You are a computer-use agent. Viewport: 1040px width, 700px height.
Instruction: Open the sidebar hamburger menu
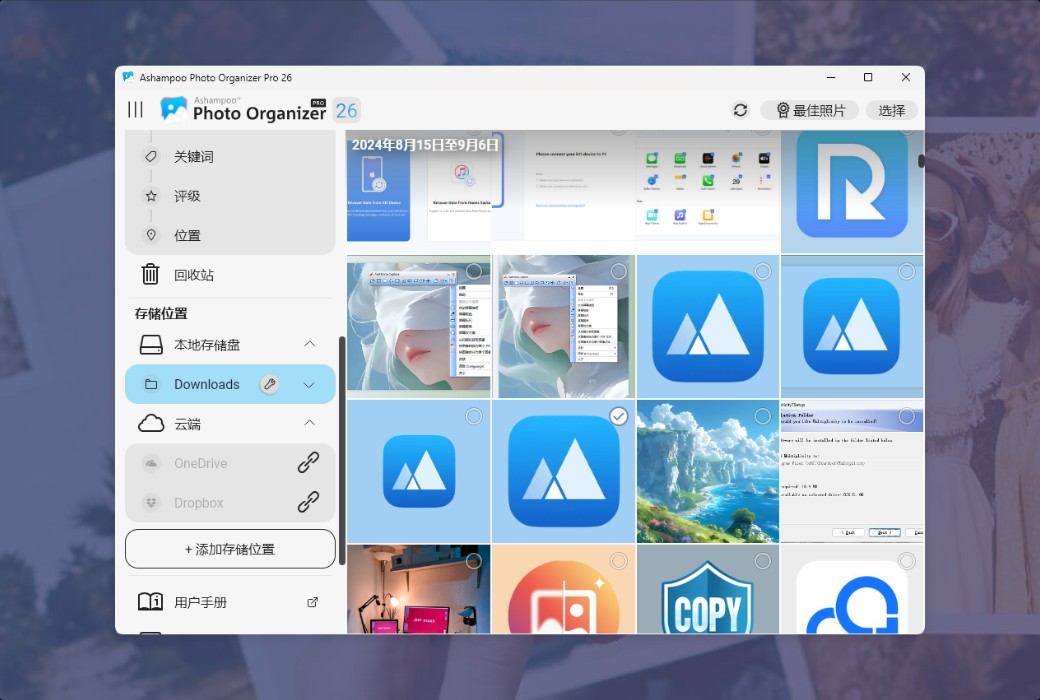[x=135, y=110]
